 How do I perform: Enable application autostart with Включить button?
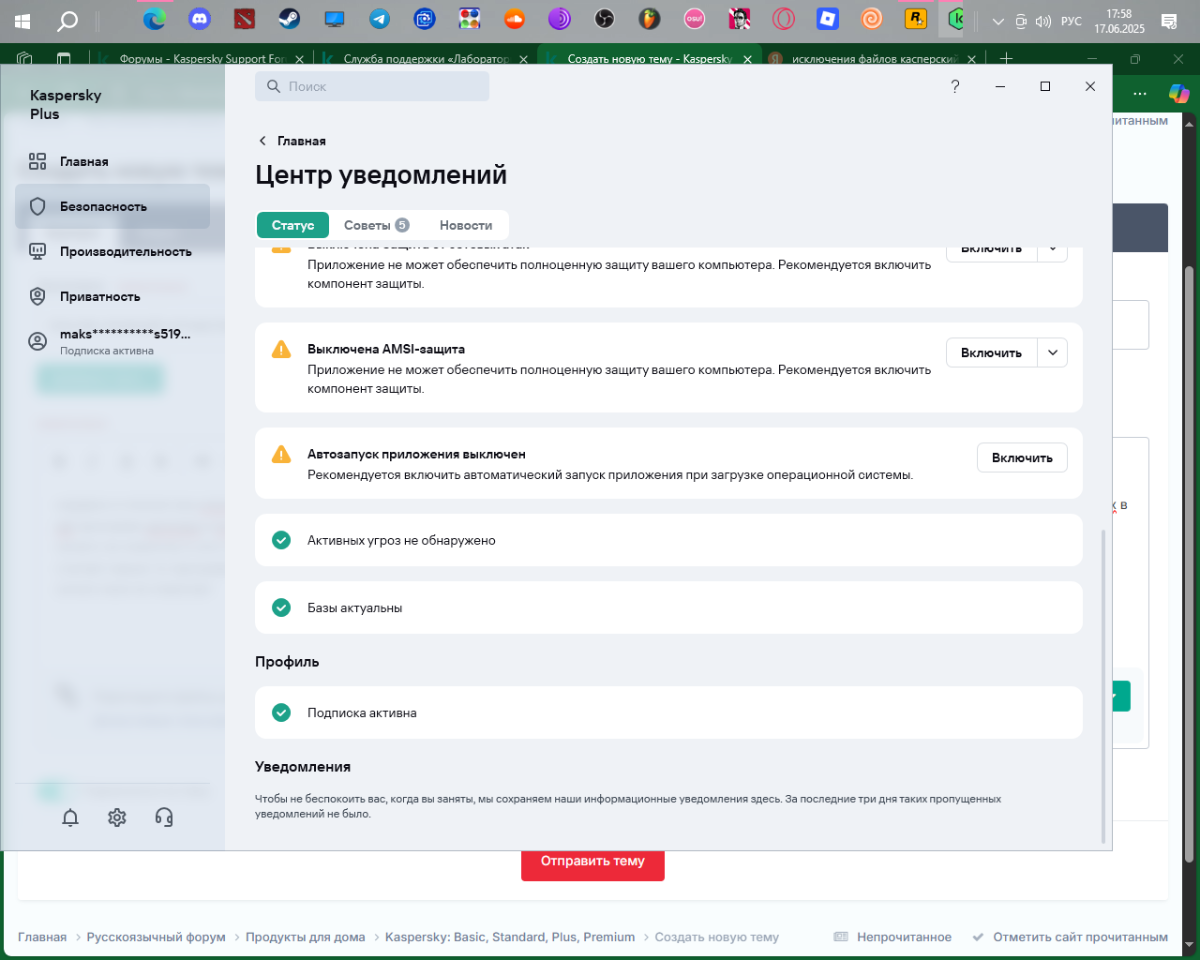click(x=1022, y=457)
